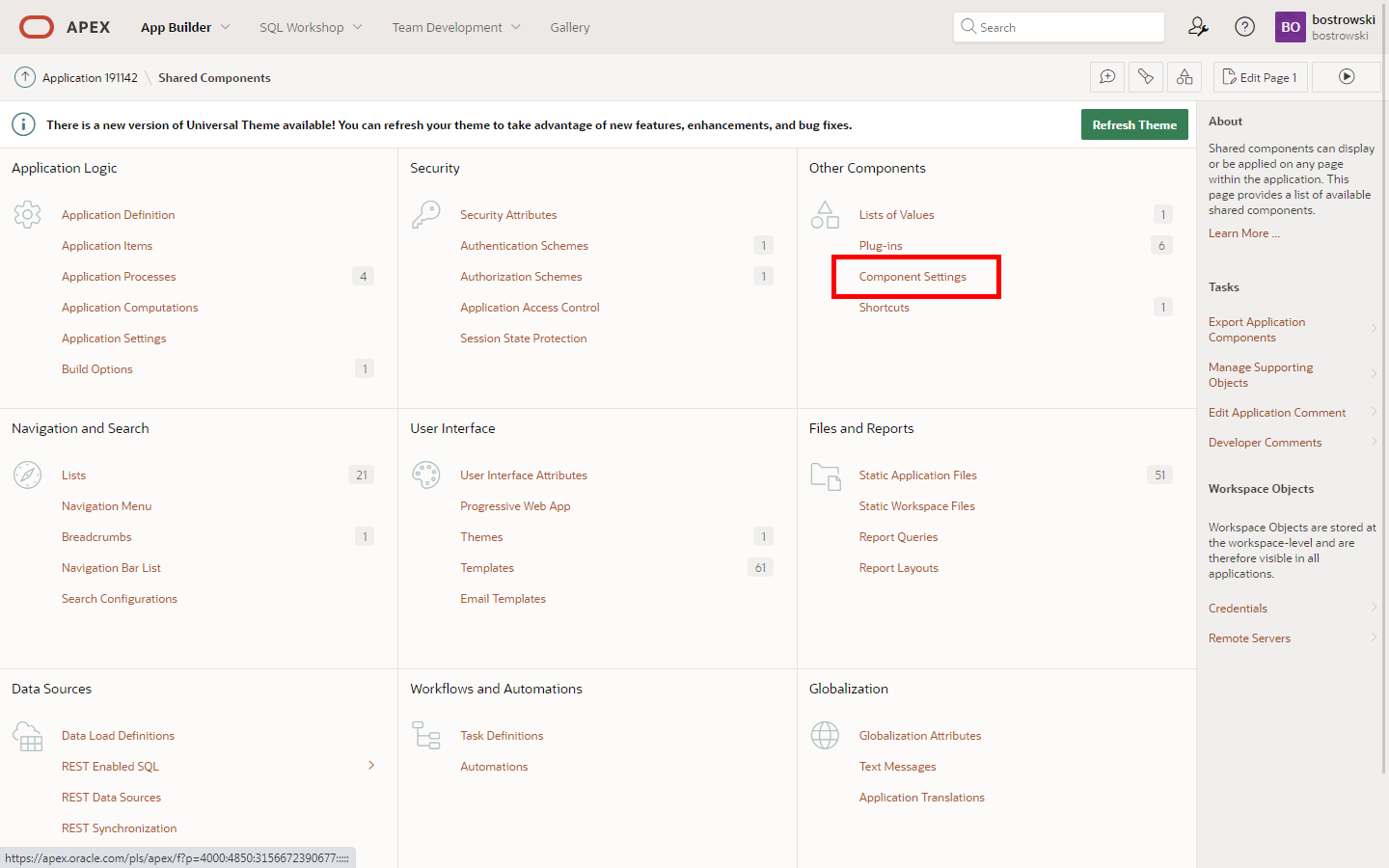Click the Shared Components shapes icon in toolbar
This screenshot has width=1389, height=868.
pyautogui.click(x=1185, y=77)
